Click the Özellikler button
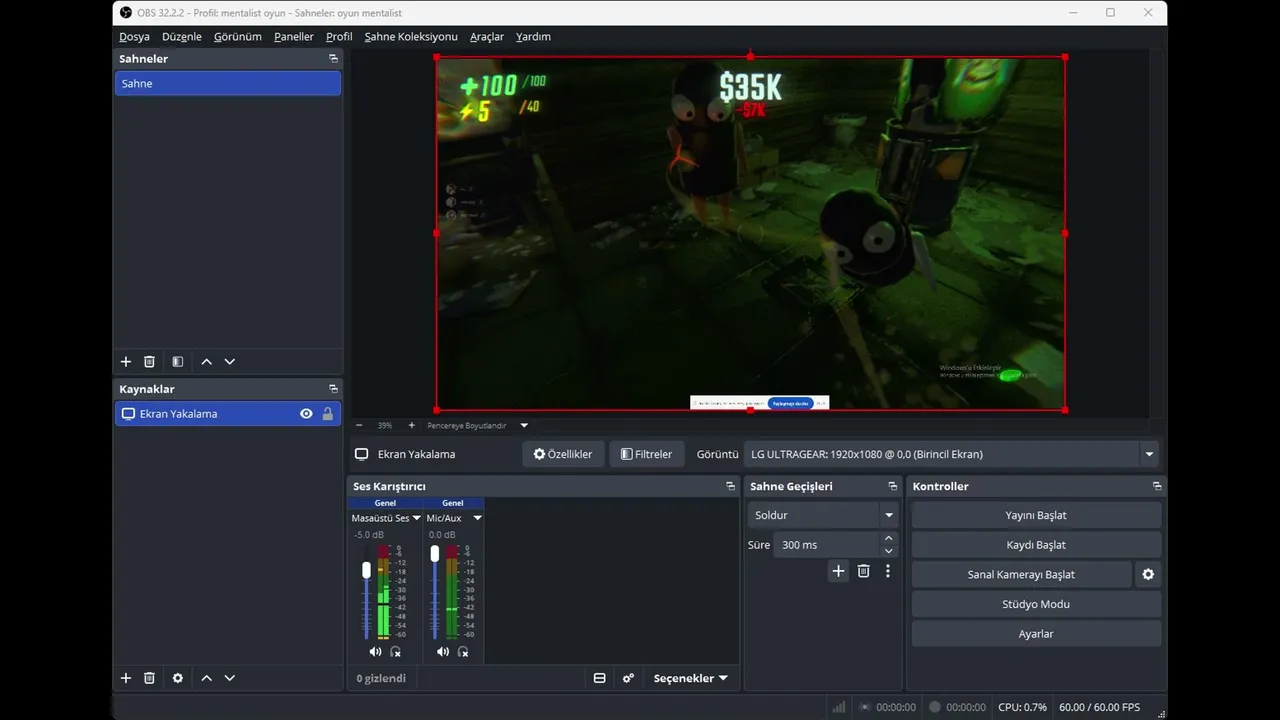This screenshot has width=1280, height=720. point(563,454)
